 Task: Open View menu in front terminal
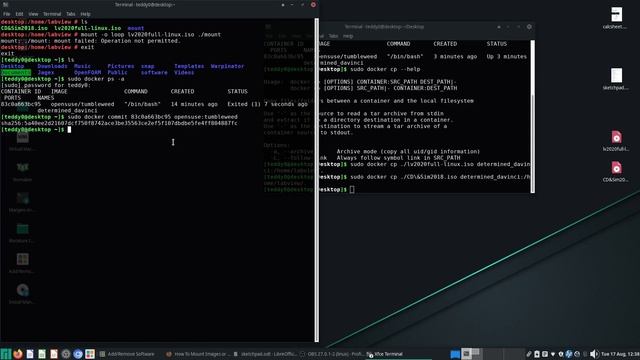pyautogui.click(x=33, y=14)
